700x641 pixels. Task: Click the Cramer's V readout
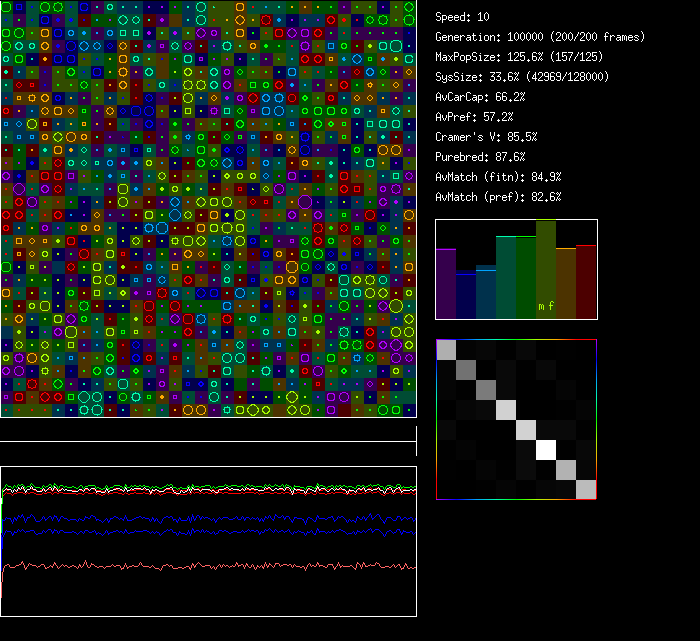(x=486, y=137)
